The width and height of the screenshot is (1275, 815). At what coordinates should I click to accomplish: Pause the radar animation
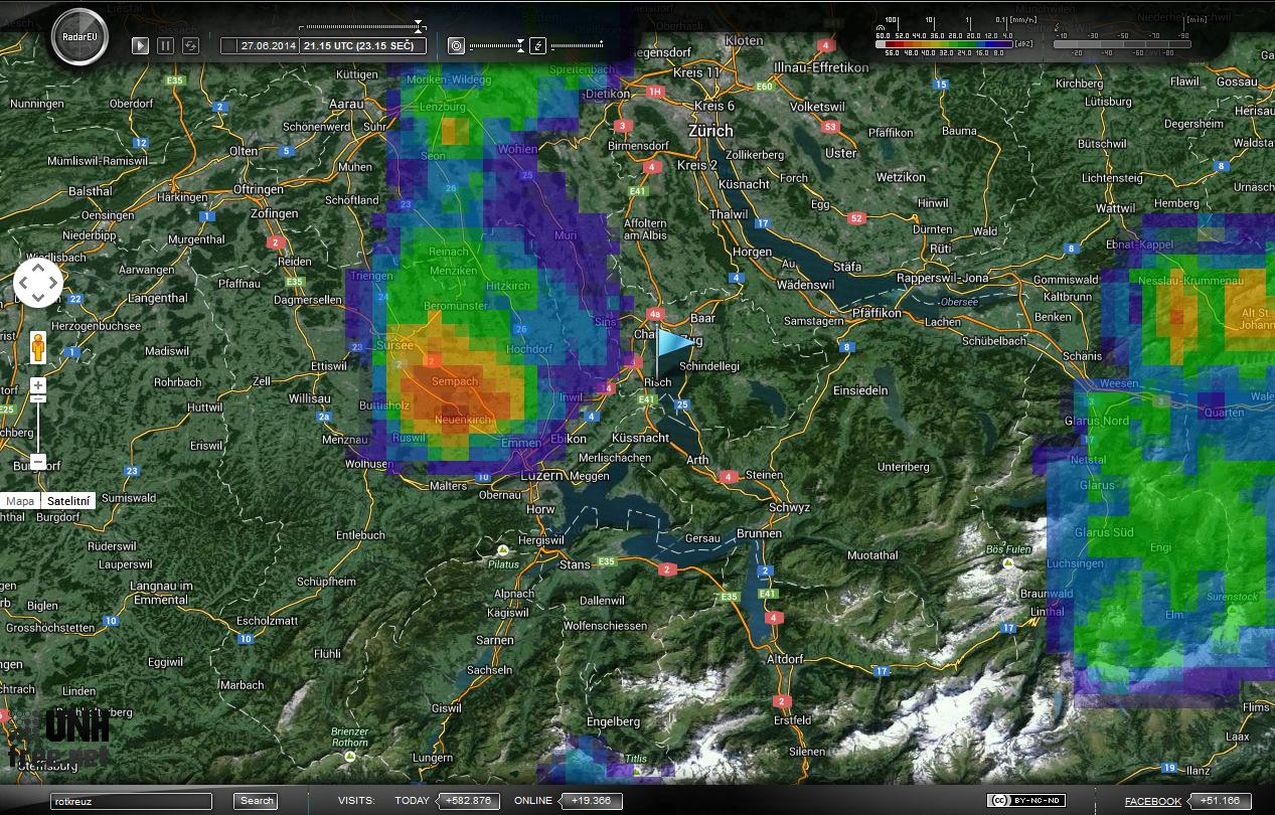coord(166,45)
